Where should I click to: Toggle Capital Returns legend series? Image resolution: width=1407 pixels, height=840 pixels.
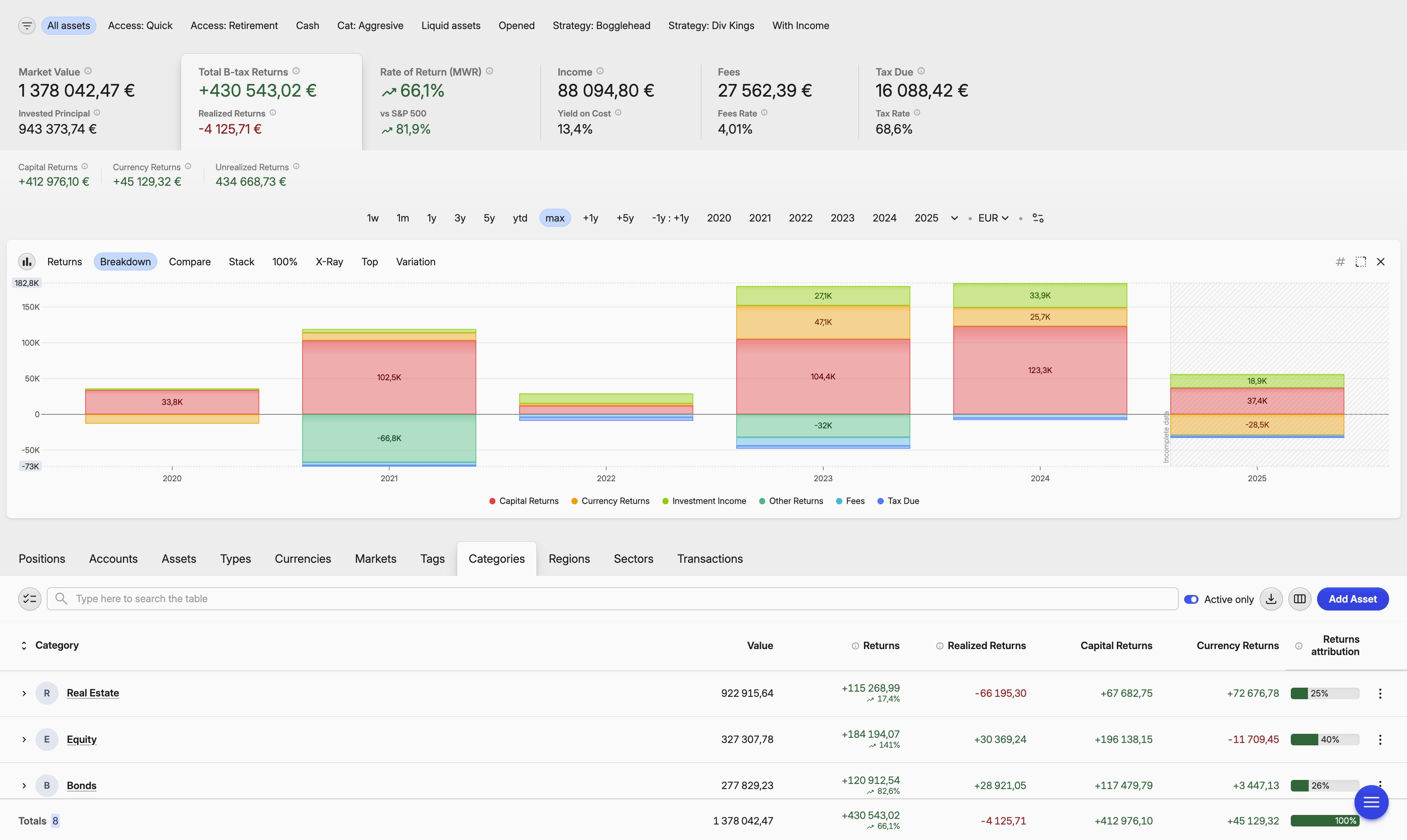(x=524, y=501)
